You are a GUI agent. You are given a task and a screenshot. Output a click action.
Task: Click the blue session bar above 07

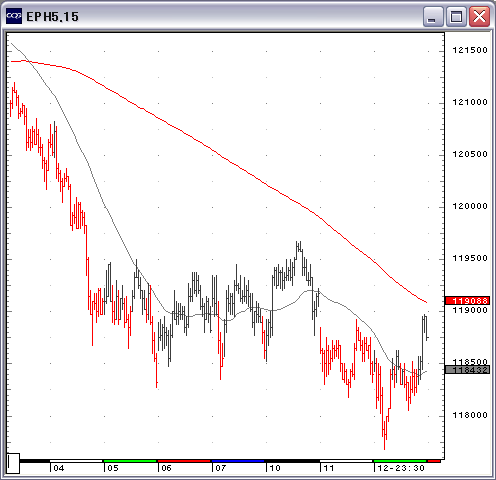(x=238, y=461)
